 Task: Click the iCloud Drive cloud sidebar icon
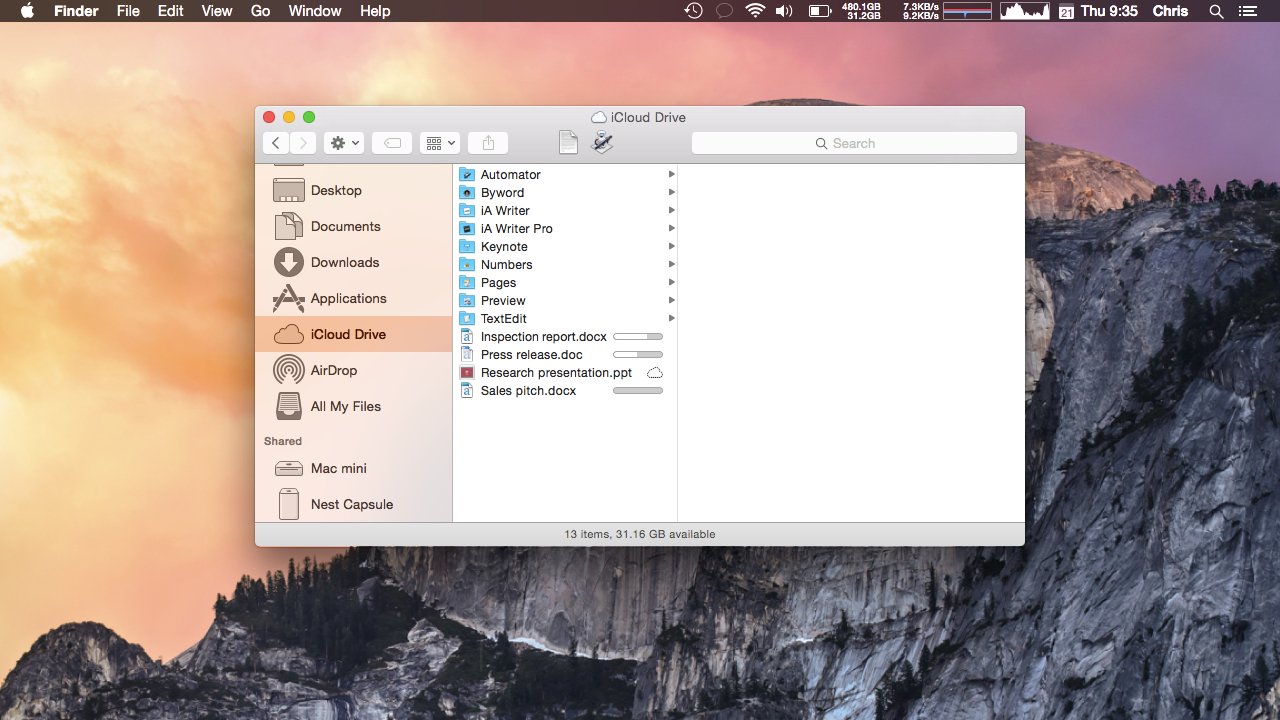point(289,334)
